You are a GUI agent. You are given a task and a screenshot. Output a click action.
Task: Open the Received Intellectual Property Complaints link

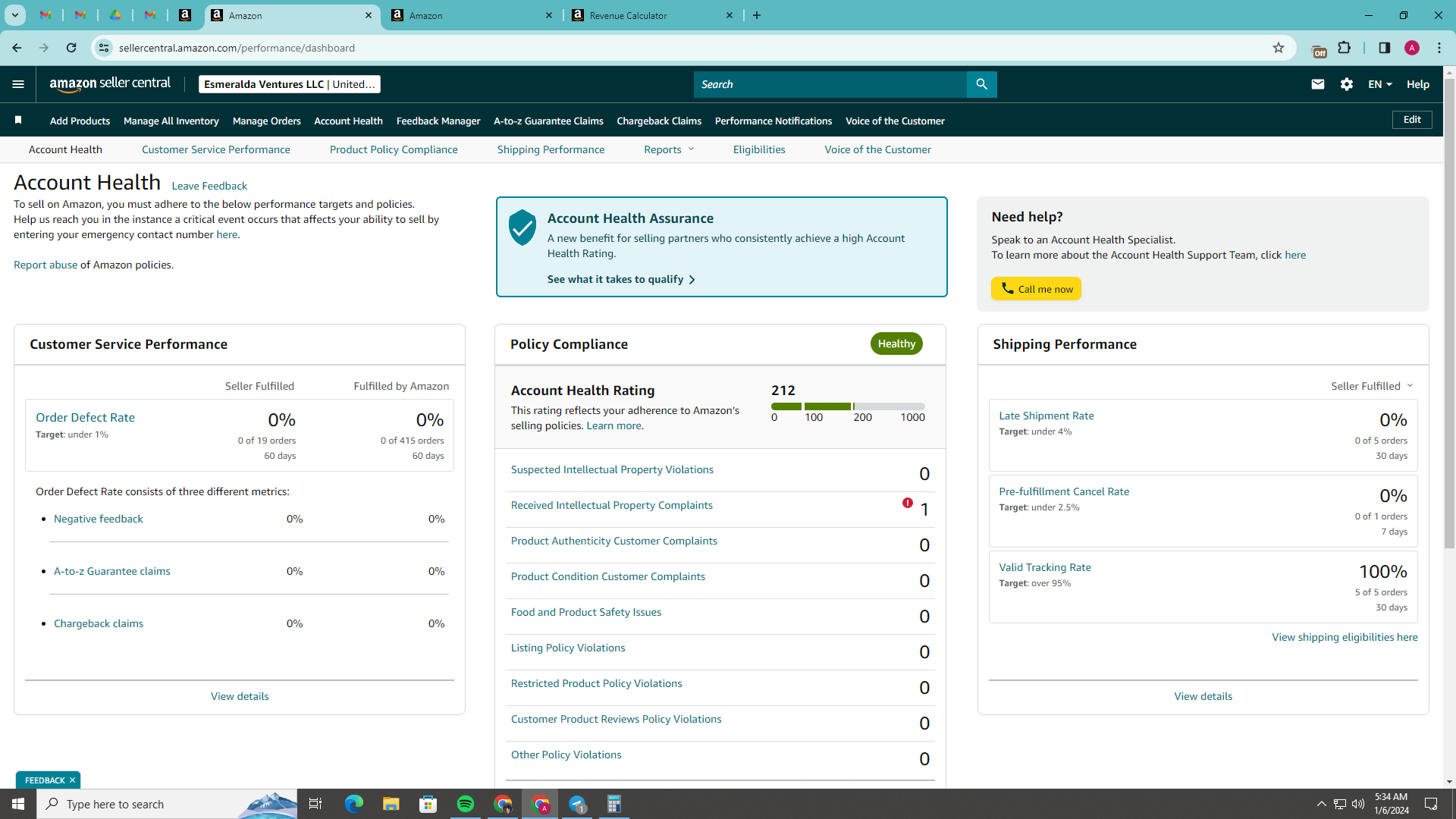(611, 505)
